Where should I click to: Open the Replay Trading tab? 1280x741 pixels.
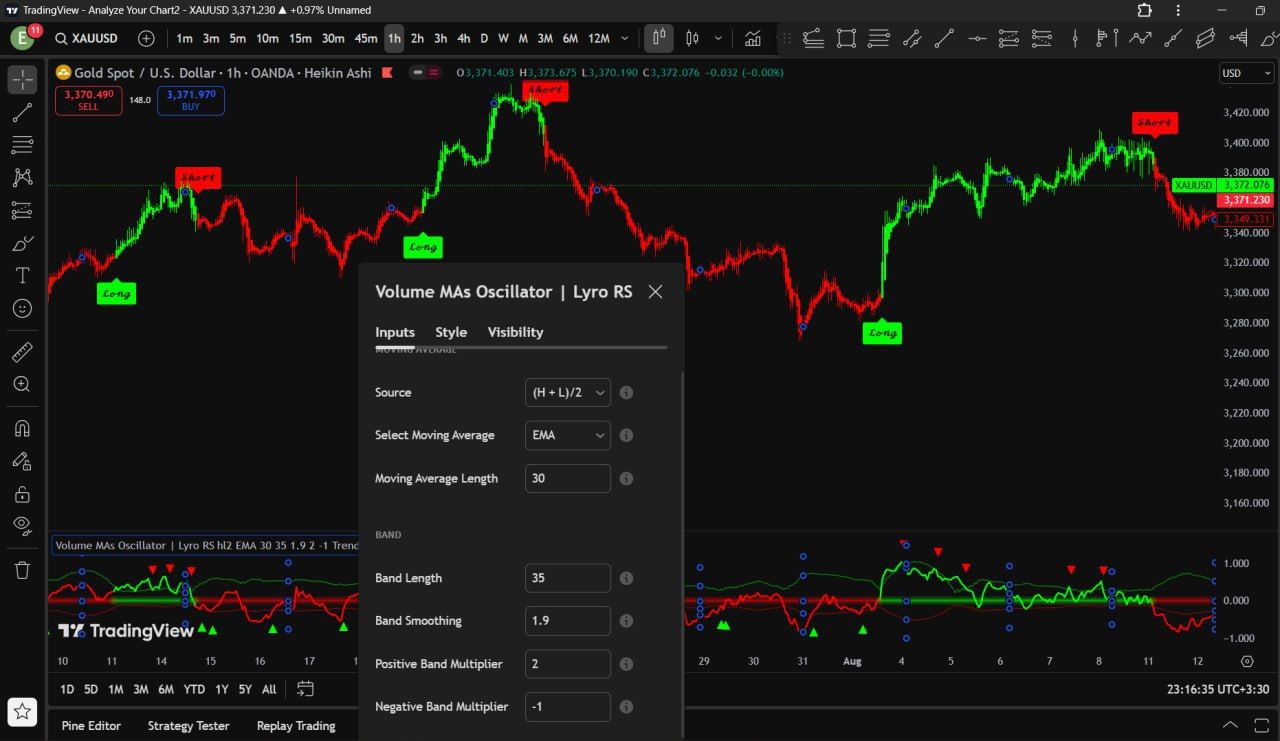tap(296, 726)
